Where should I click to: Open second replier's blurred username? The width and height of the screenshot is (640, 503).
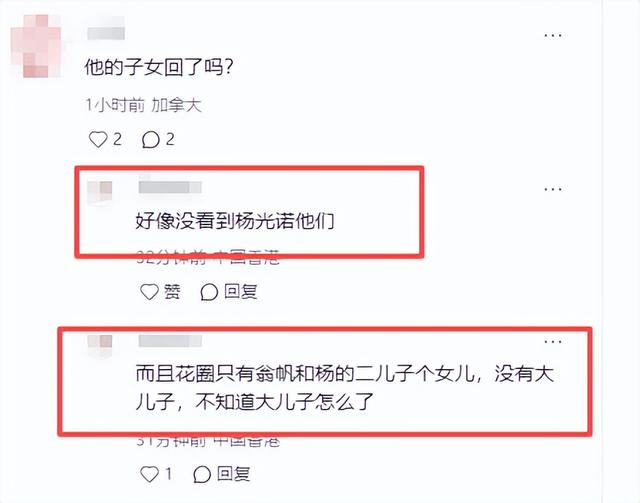point(170,341)
